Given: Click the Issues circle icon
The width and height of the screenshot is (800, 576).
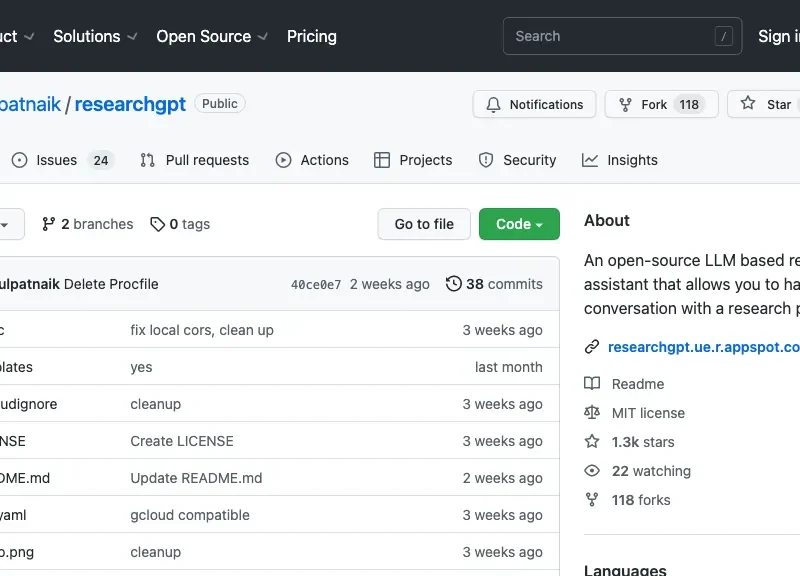Looking at the screenshot, I should (19, 160).
